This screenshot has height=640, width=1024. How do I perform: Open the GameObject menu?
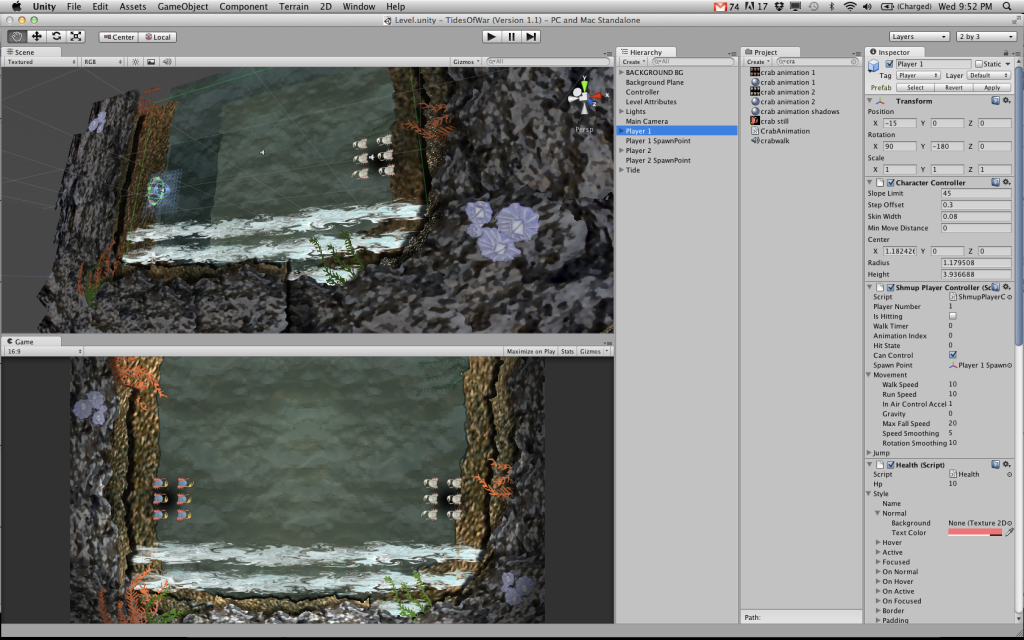182,7
